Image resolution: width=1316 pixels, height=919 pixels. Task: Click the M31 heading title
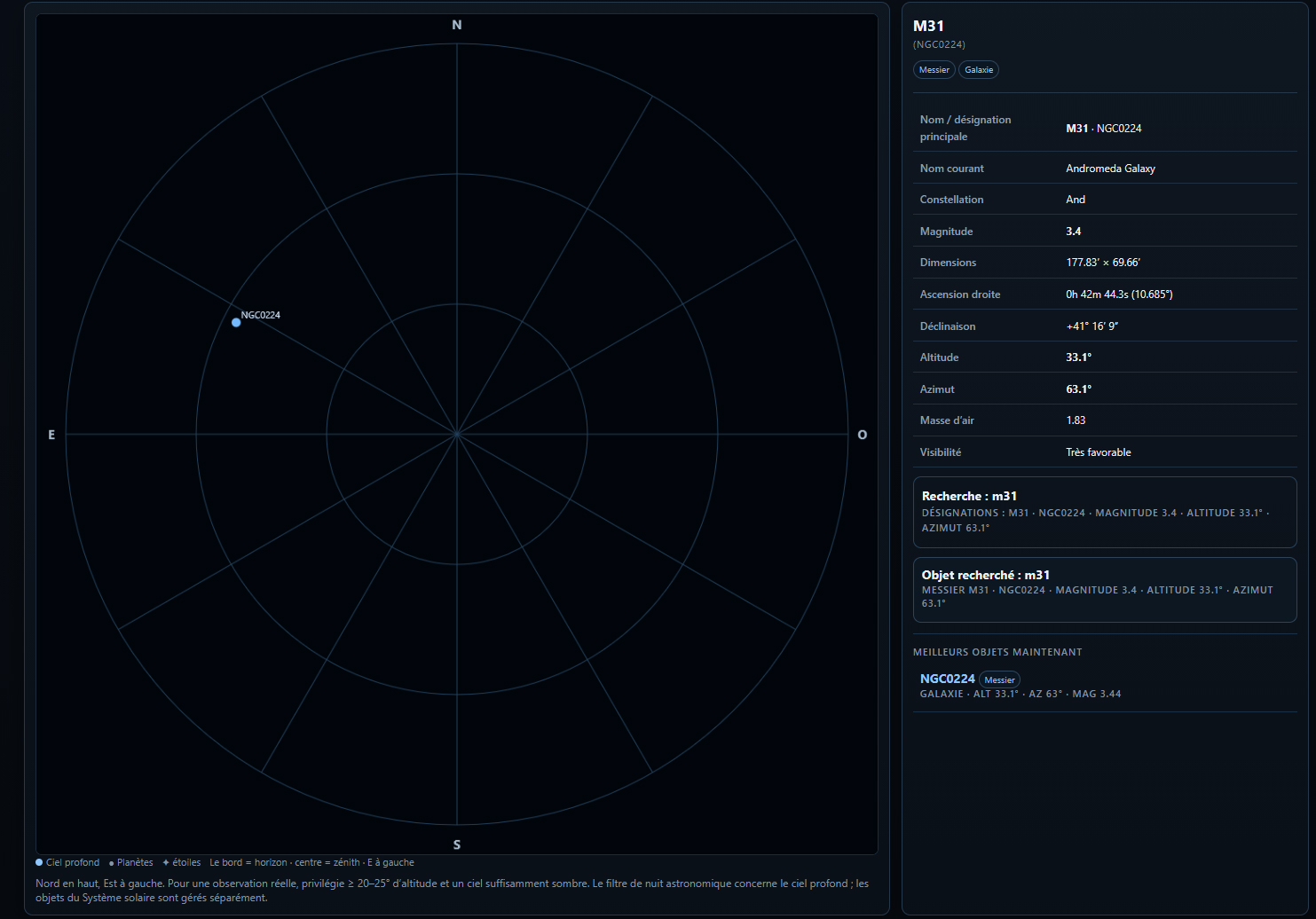point(928,26)
